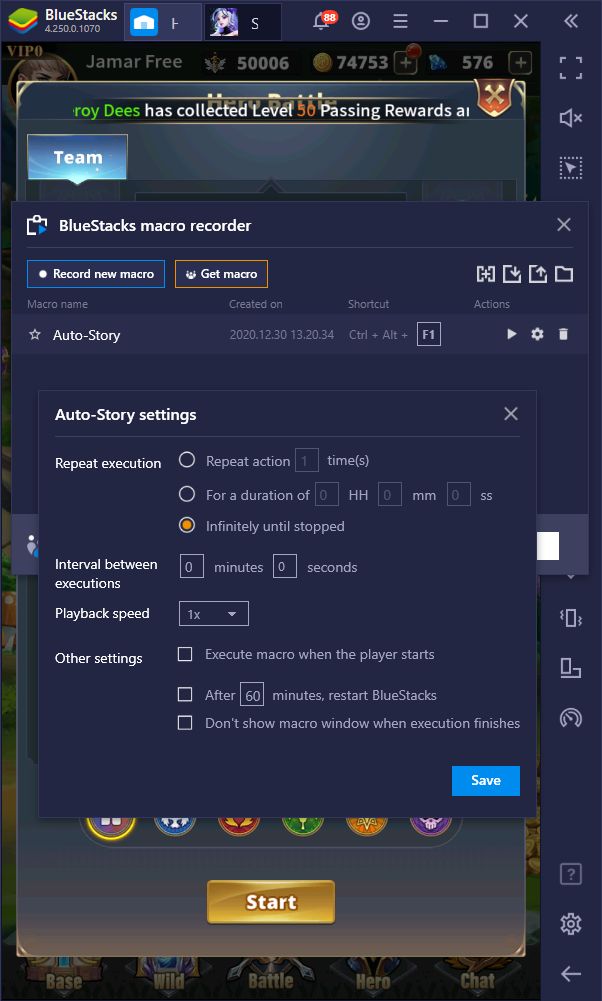
Task: Open the BlueStacks account icon
Action: [x=361, y=21]
